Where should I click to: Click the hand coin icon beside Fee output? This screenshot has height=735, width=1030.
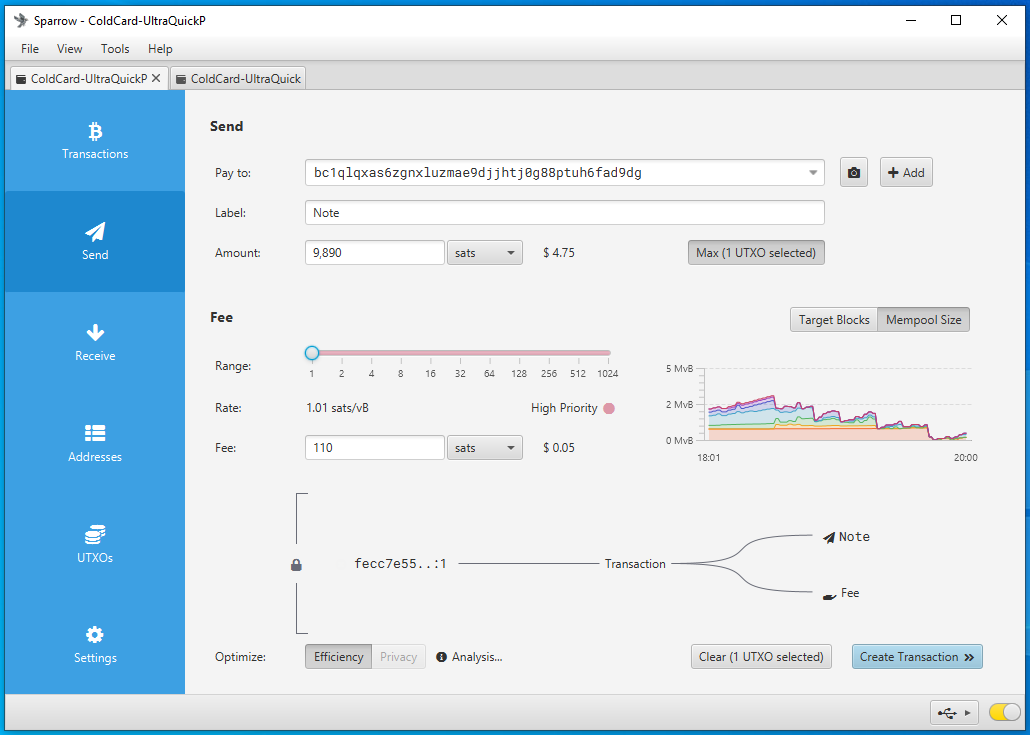(x=830, y=594)
